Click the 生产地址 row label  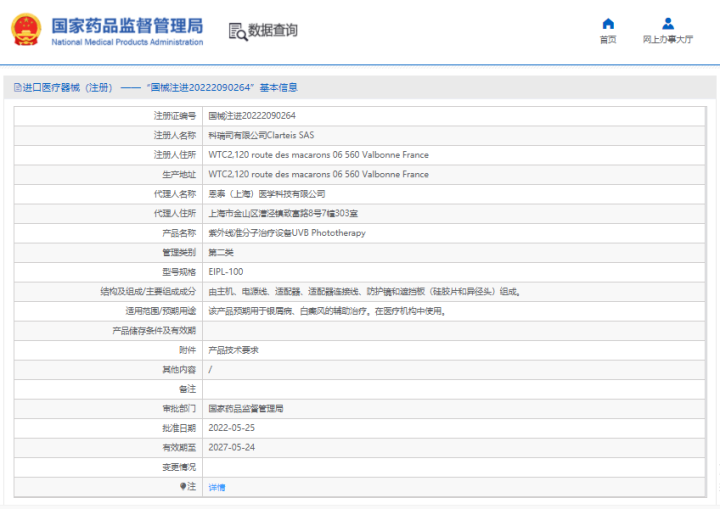point(179,174)
